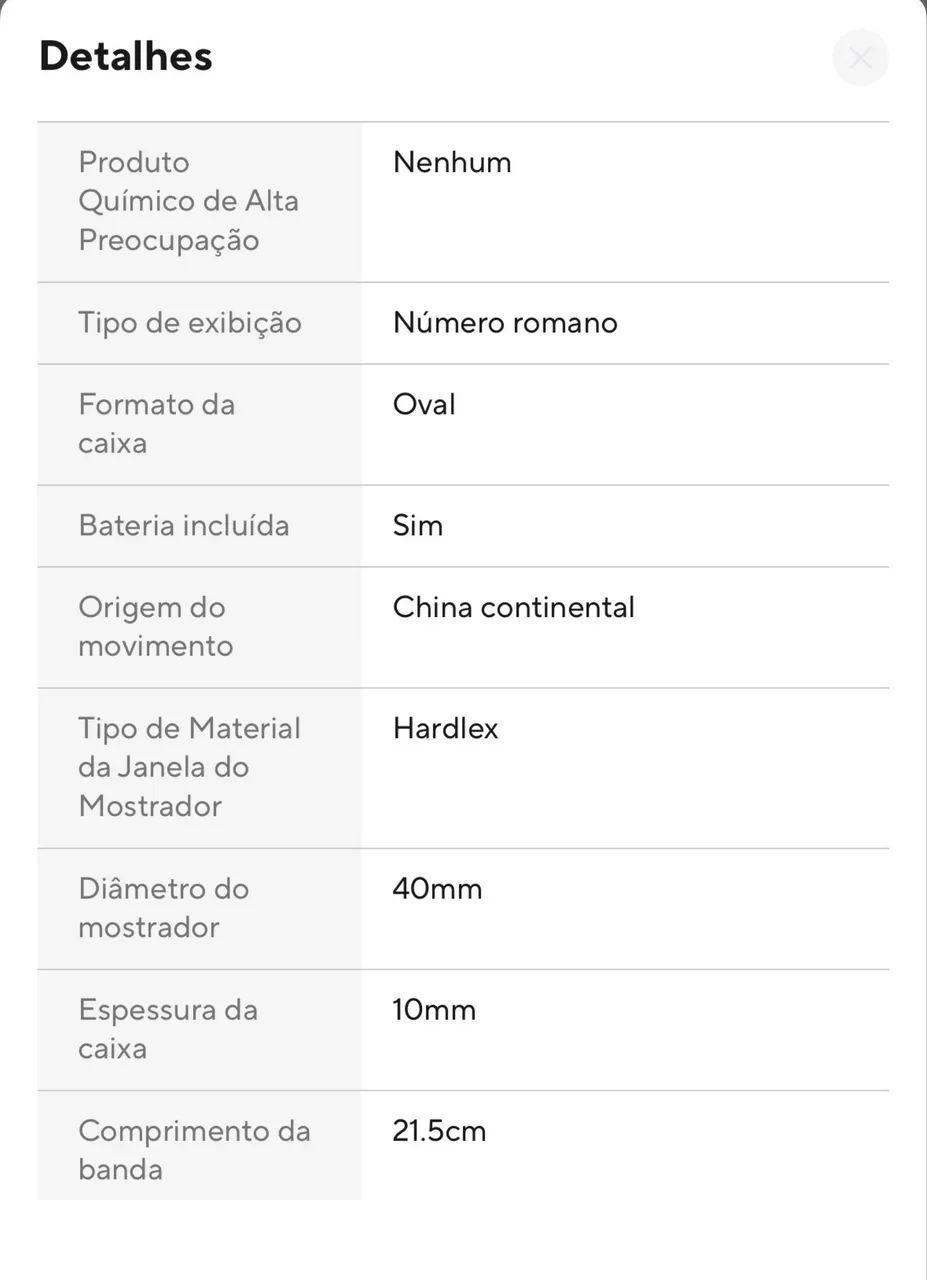Tap the Bateria incluída label
Image resolution: width=927 pixels, height=1280 pixels.
click(184, 526)
